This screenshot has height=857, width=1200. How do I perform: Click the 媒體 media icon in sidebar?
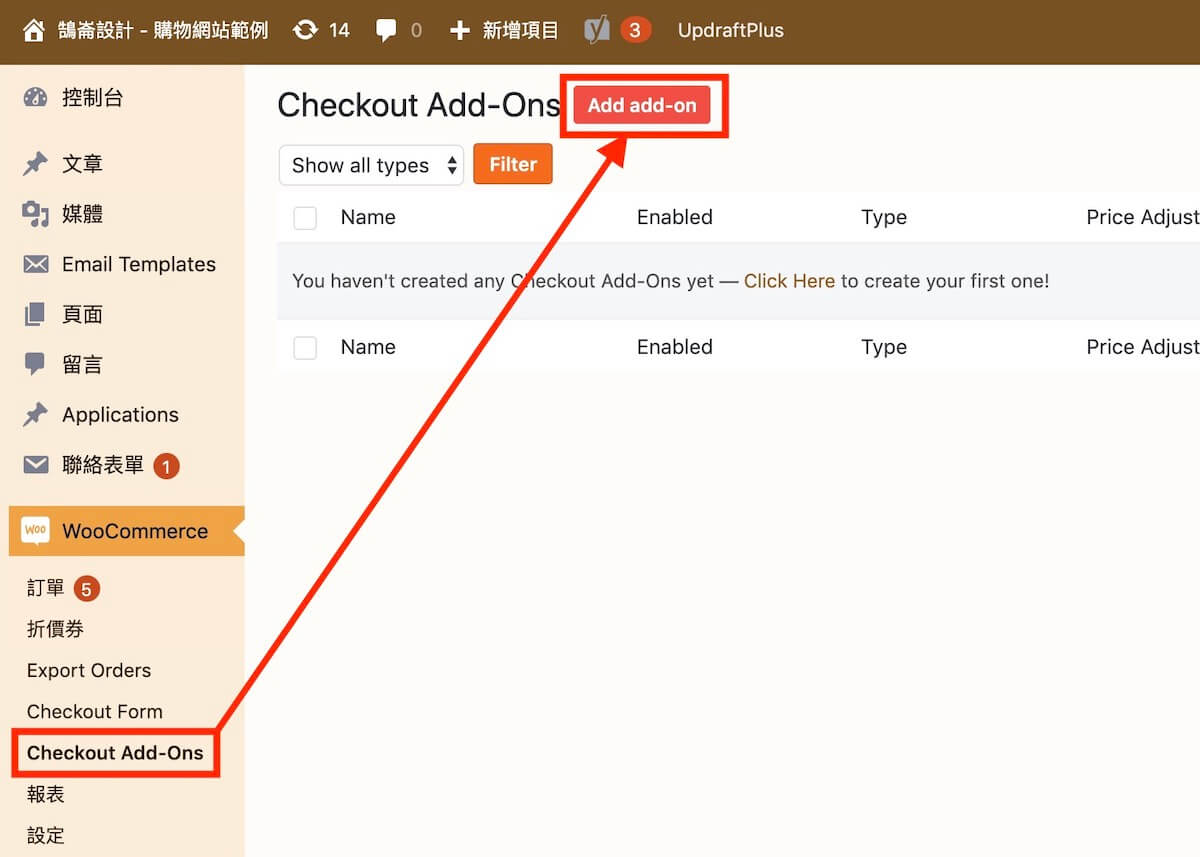point(35,214)
